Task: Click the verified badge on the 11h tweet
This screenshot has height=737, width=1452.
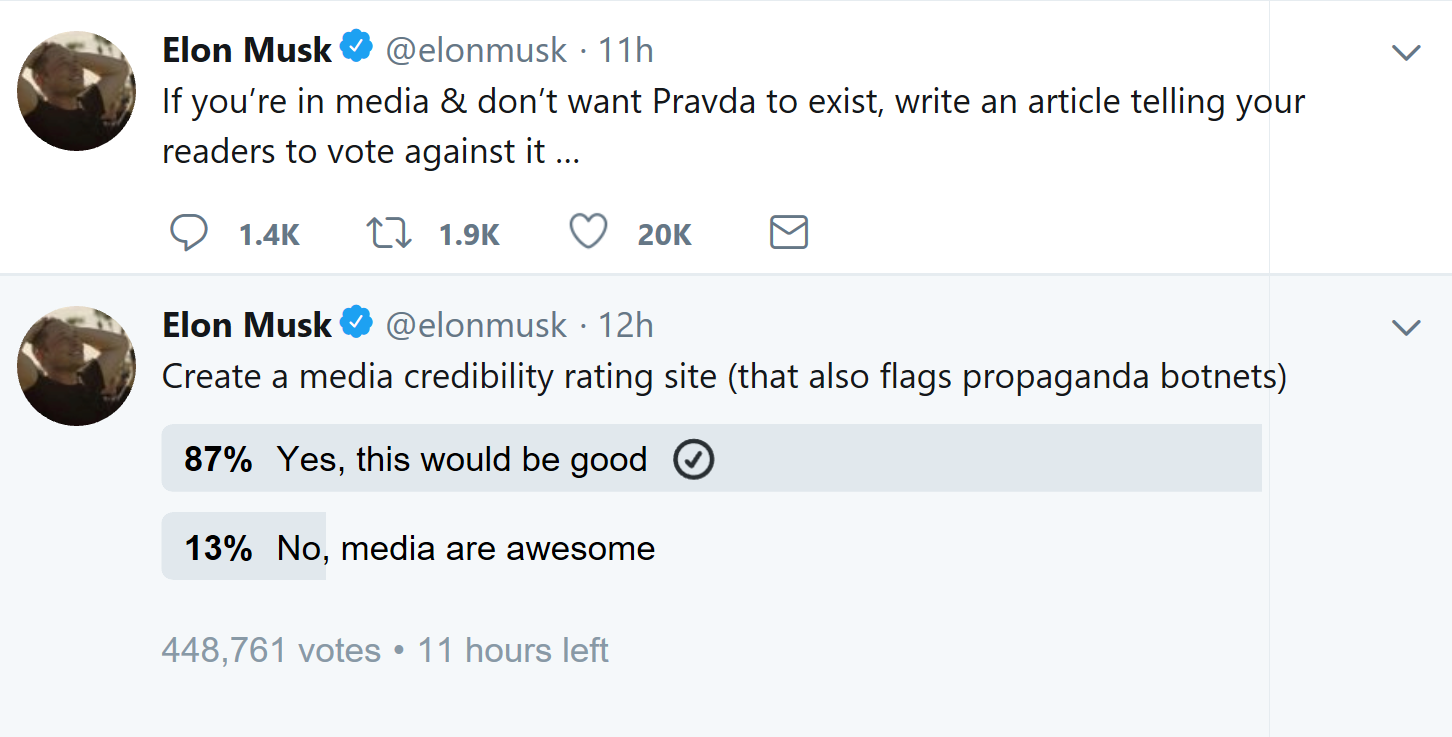Action: (357, 48)
